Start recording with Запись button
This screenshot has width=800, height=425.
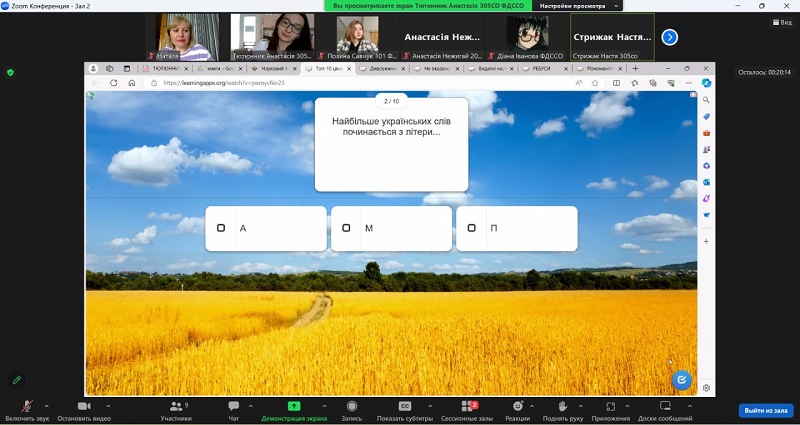click(352, 406)
